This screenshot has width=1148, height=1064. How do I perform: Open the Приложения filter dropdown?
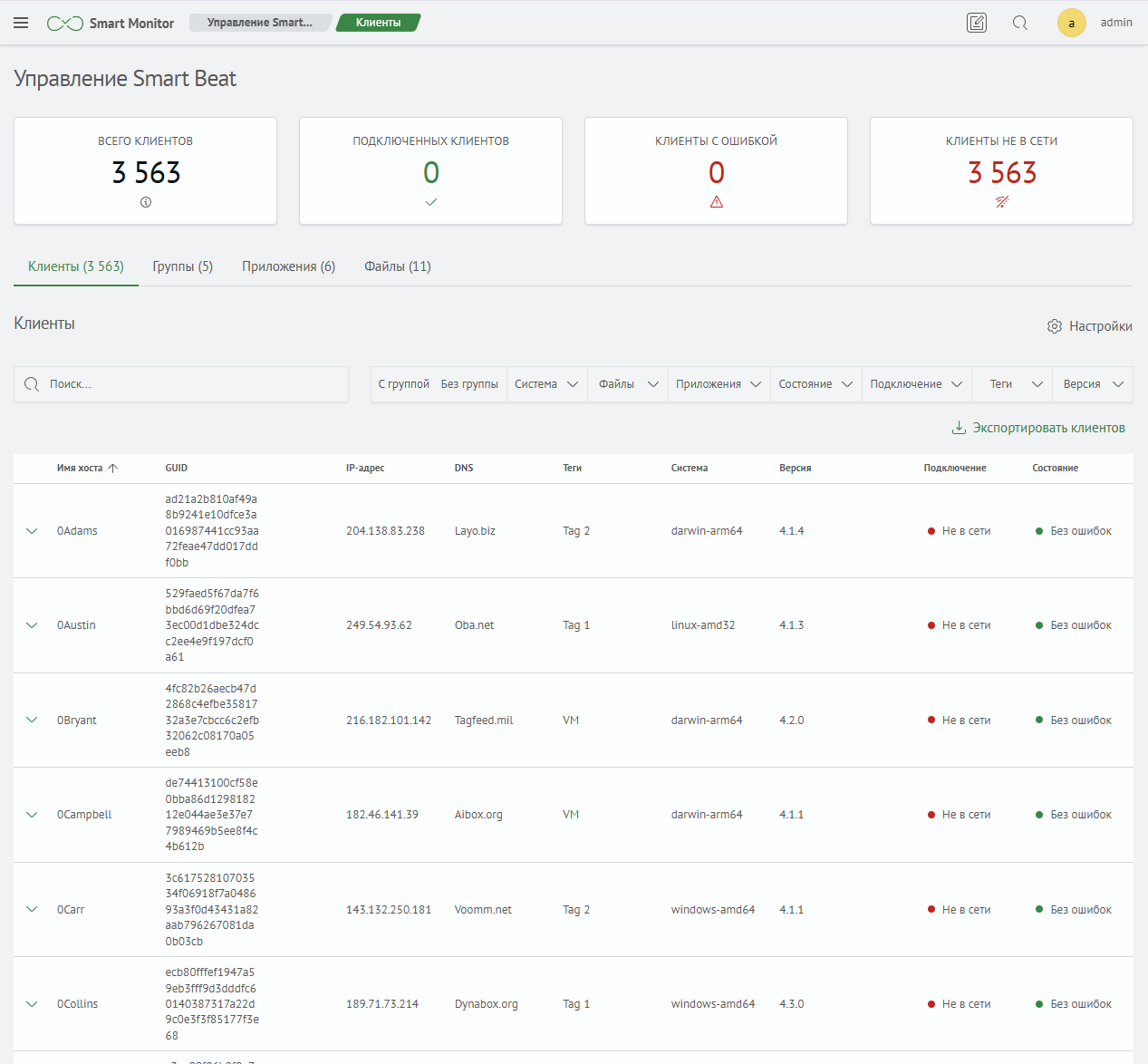click(x=719, y=384)
